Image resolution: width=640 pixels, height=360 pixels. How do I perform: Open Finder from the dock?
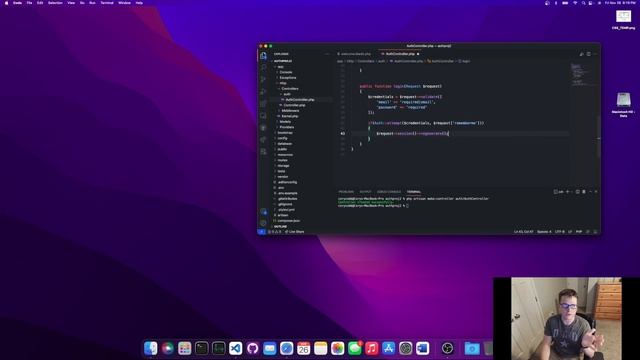[x=151, y=348]
